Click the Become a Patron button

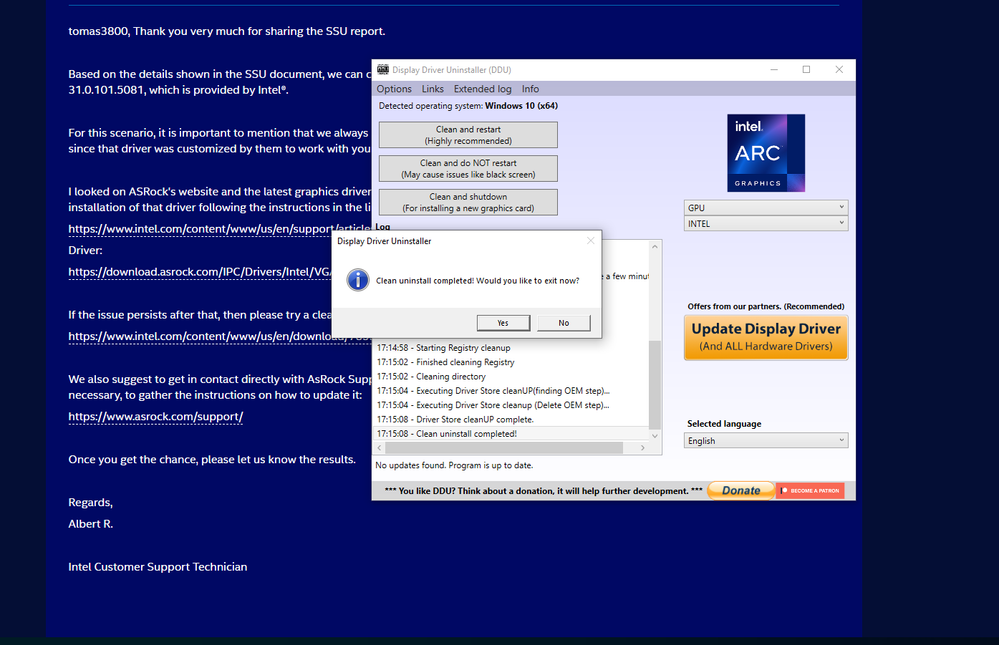pyautogui.click(x=810, y=491)
